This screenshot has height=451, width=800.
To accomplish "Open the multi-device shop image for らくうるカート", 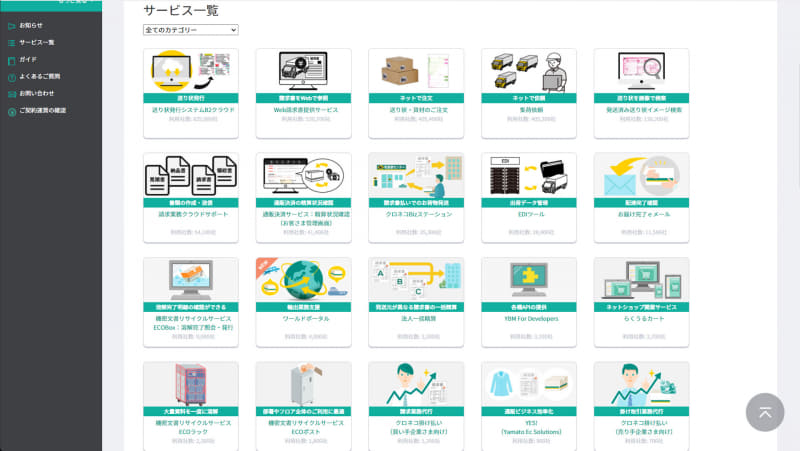I will click(x=642, y=280).
